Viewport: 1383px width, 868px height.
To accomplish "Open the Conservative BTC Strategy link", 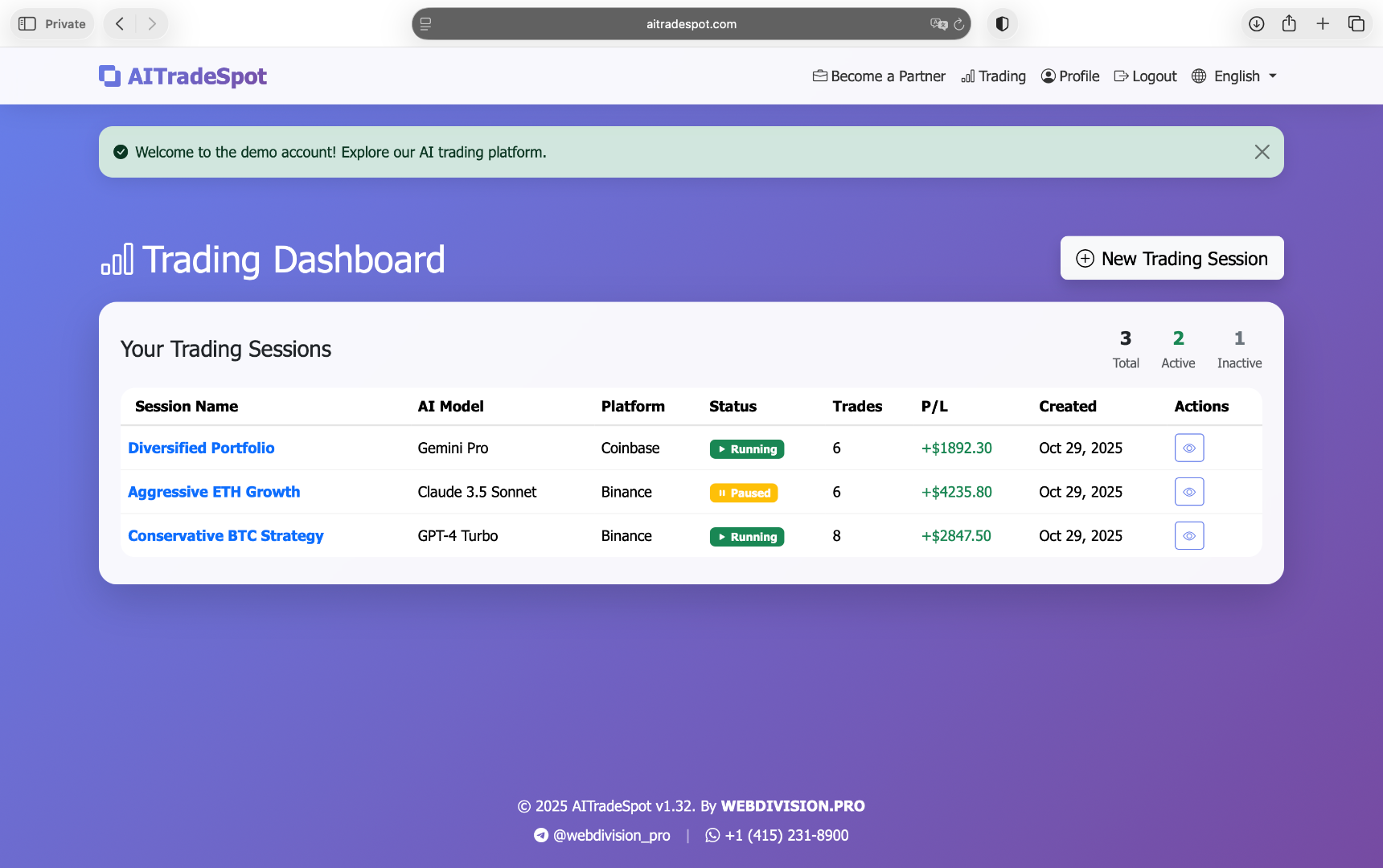I will click(x=225, y=536).
